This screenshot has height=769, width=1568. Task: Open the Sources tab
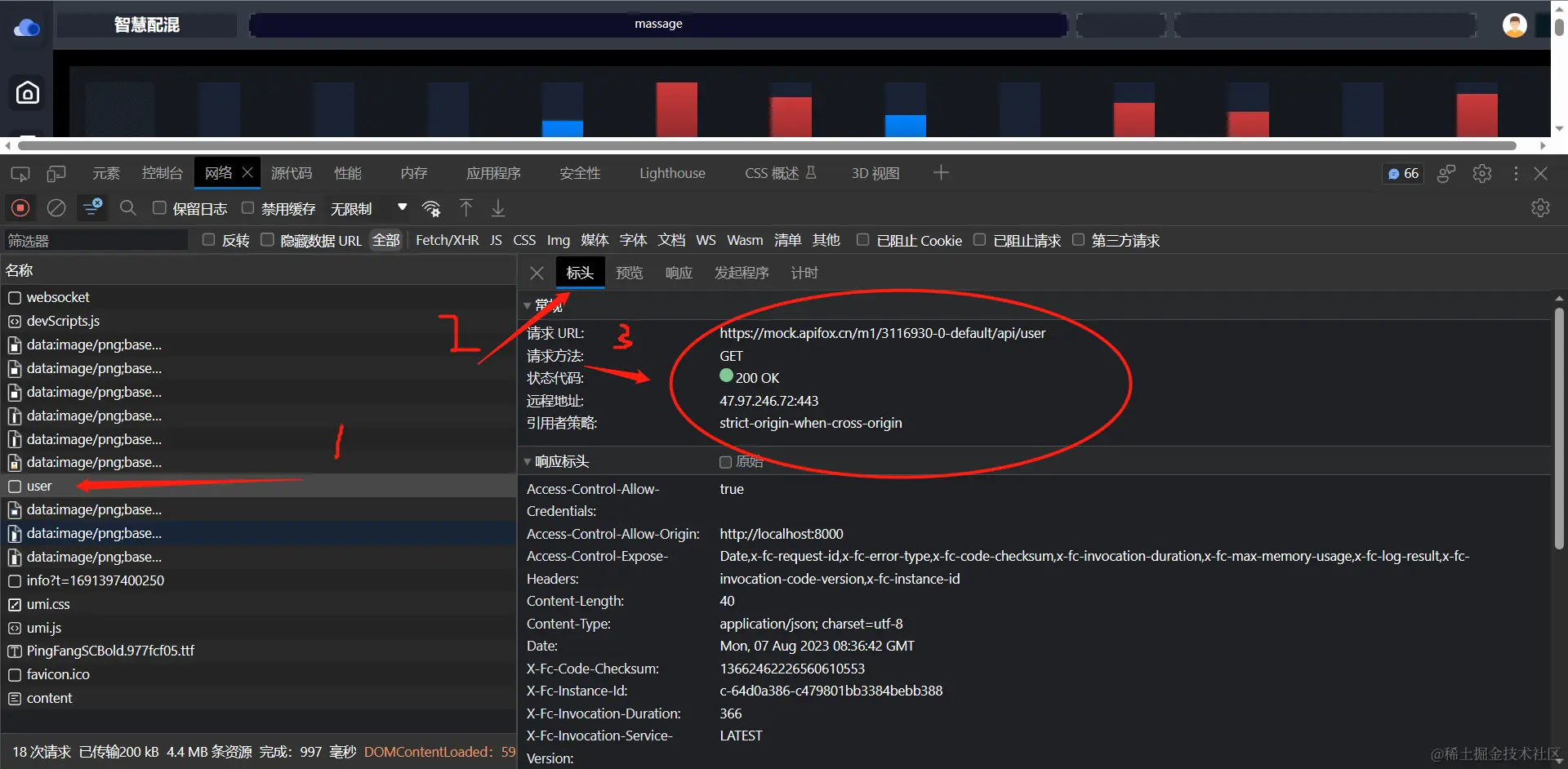(x=292, y=173)
